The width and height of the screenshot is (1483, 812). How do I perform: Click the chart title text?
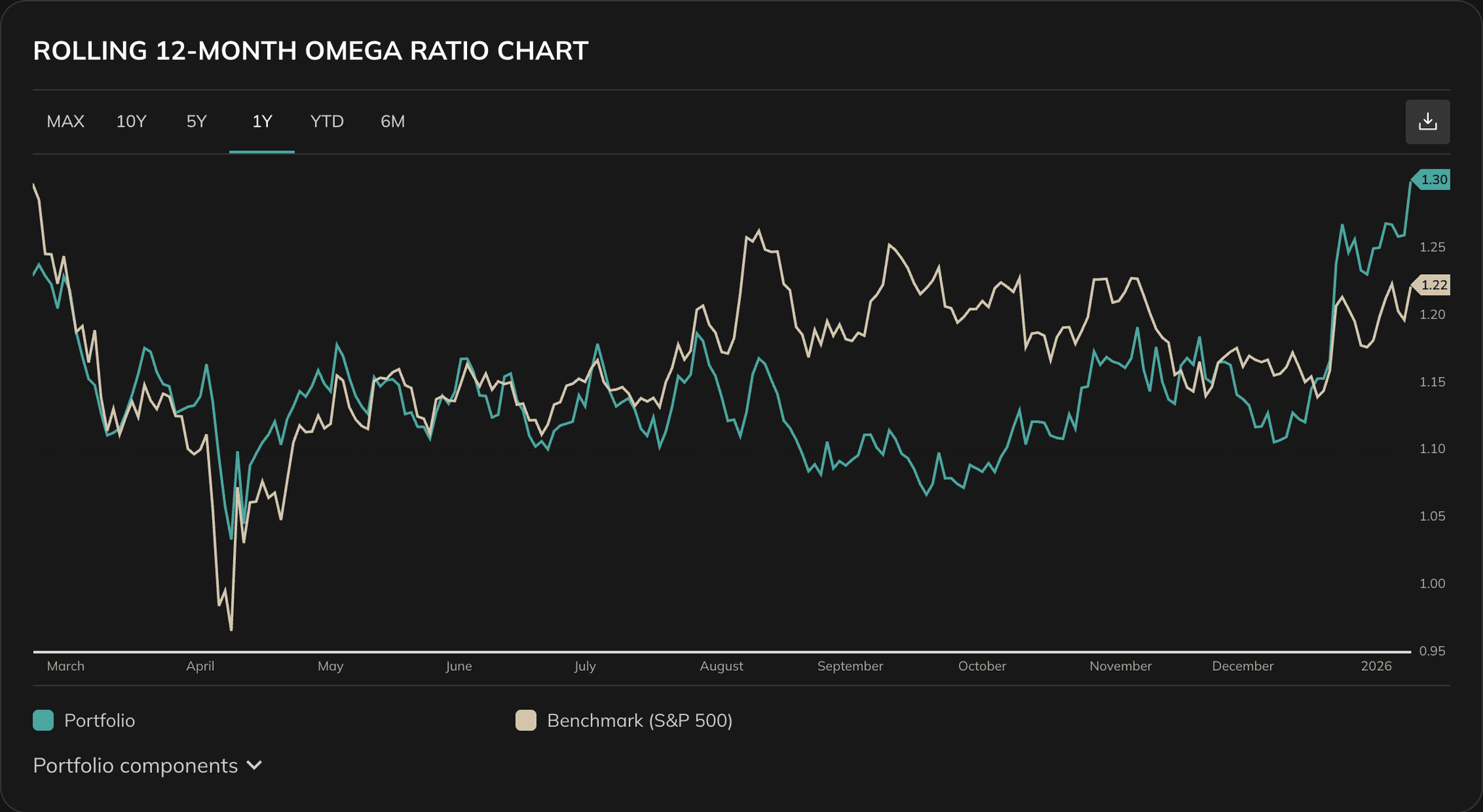click(x=310, y=51)
